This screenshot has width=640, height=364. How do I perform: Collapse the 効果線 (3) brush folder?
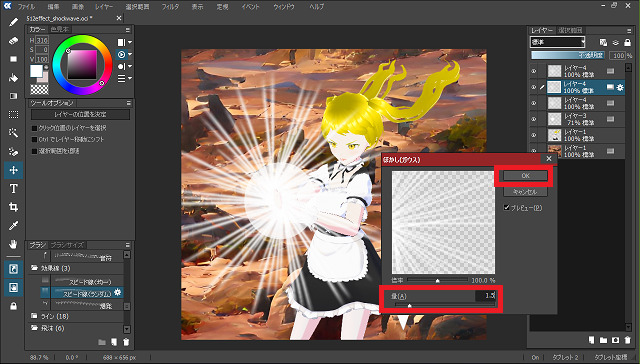point(35,268)
